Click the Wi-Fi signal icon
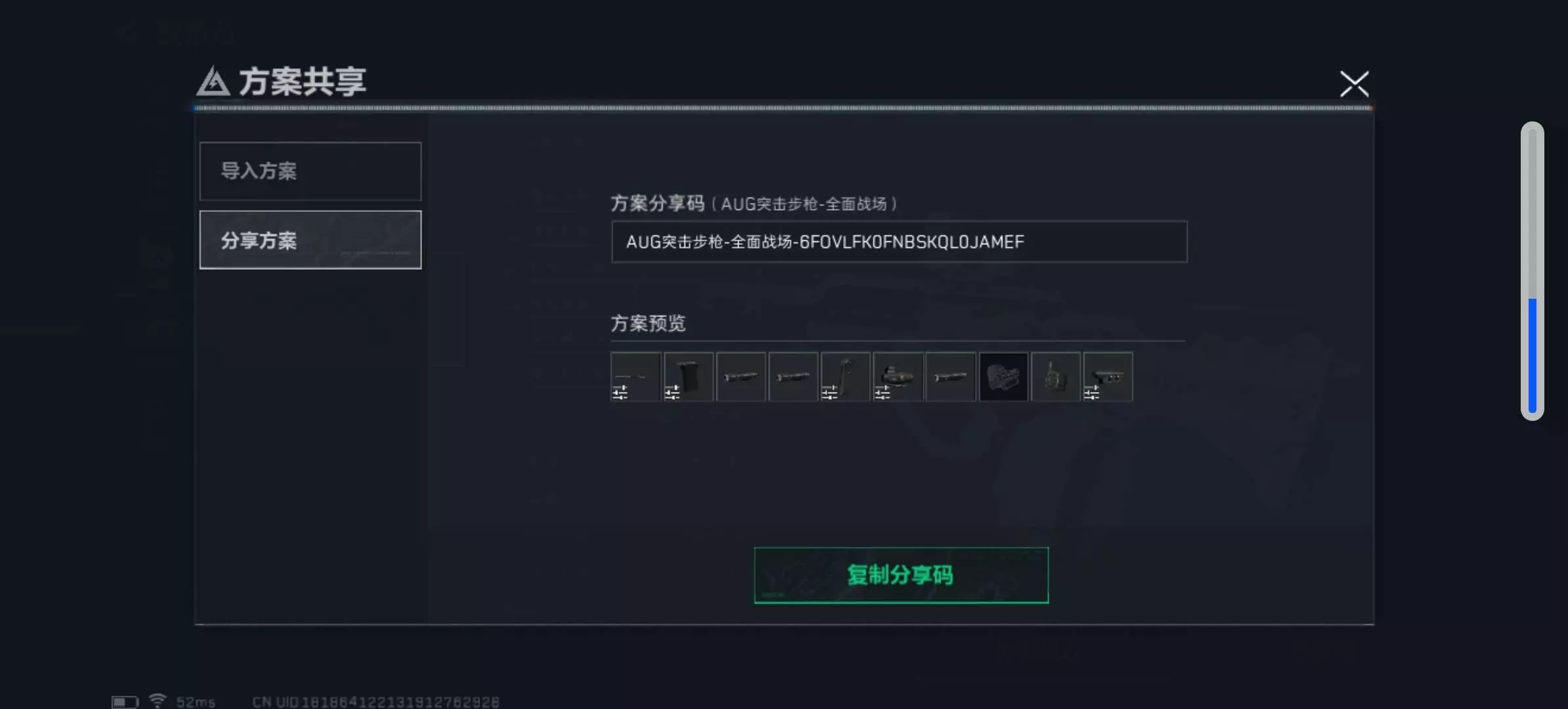1568x709 pixels. click(158, 700)
